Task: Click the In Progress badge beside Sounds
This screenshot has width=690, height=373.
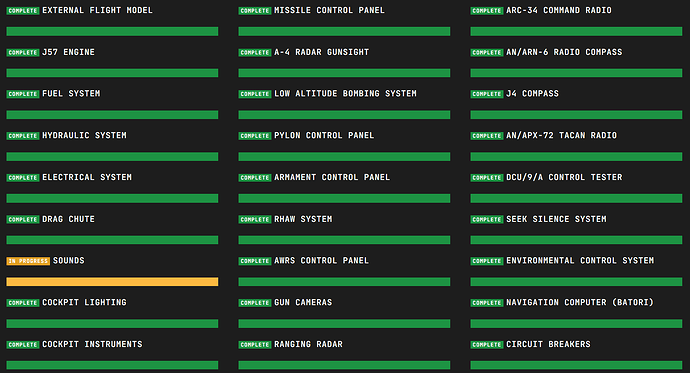Action: click(x=28, y=261)
